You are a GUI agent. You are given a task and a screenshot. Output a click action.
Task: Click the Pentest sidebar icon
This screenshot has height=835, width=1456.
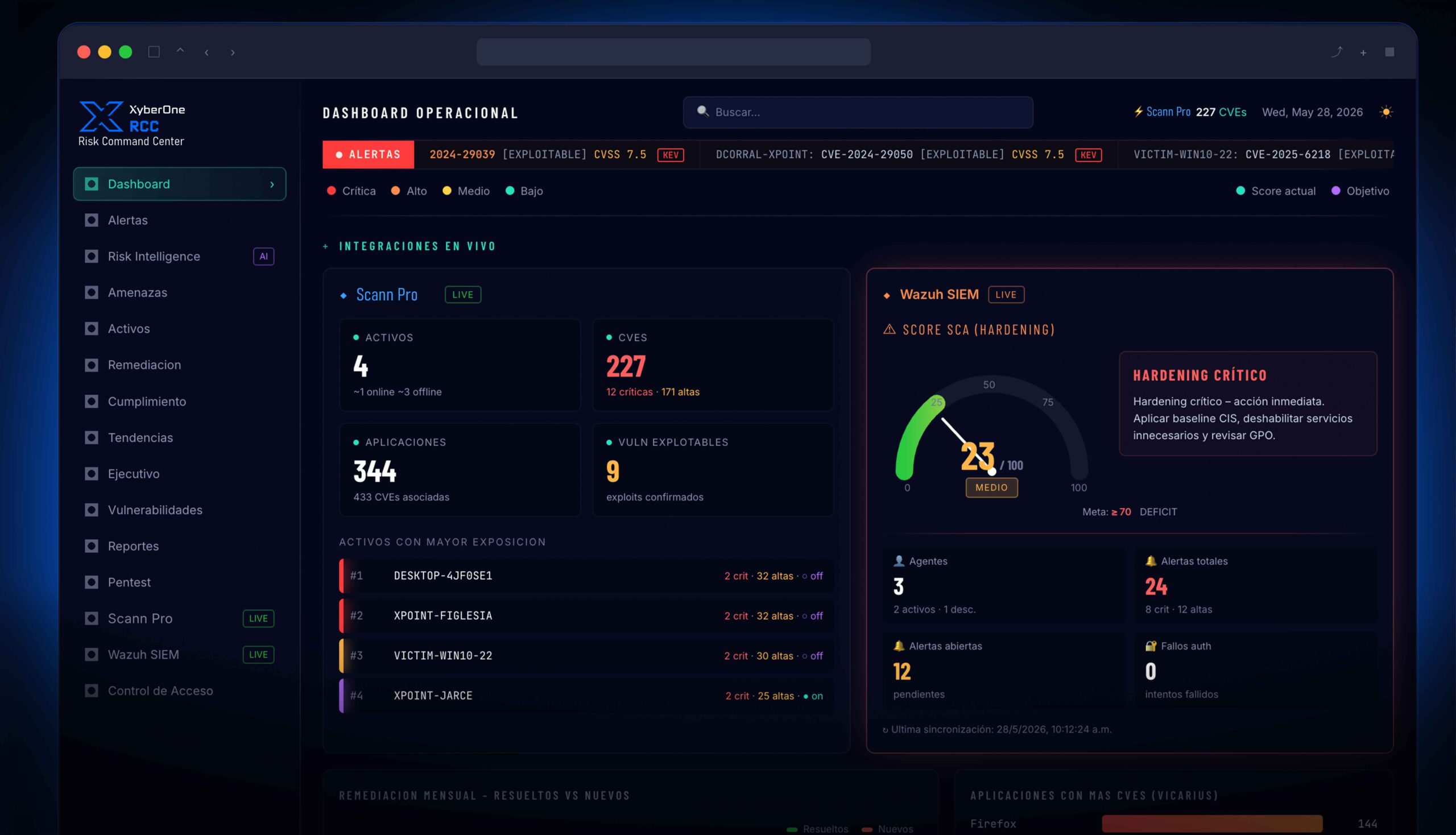[x=91, y=582]
